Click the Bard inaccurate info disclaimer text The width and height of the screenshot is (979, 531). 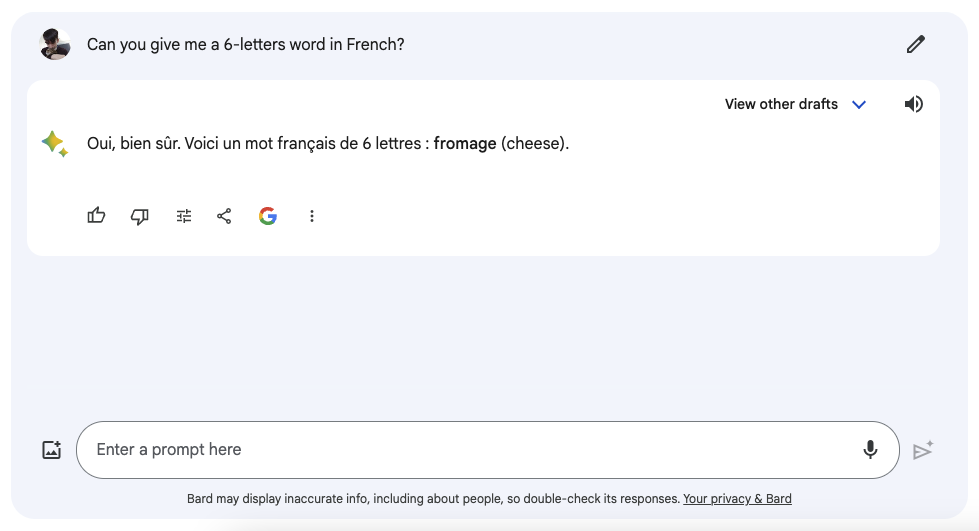click(432, 499)
